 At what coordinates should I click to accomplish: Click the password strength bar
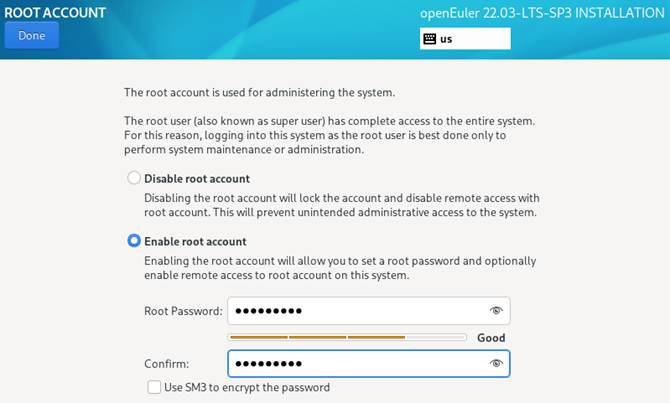tap(347, 338)
